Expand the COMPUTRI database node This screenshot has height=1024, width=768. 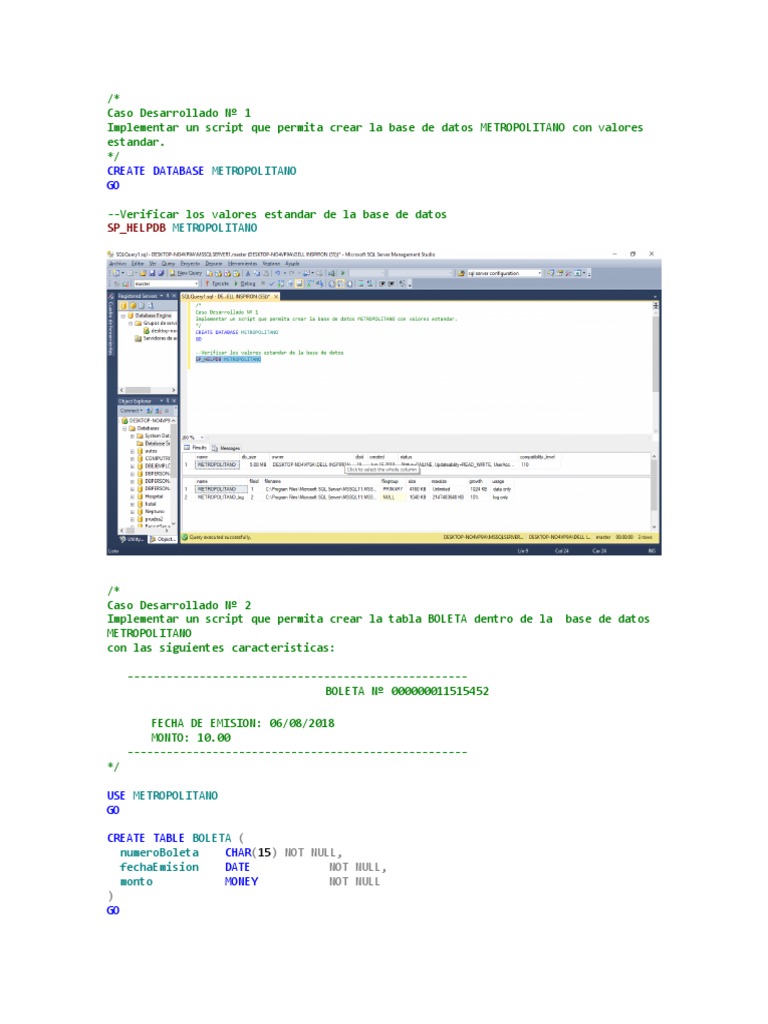(133, 458)
